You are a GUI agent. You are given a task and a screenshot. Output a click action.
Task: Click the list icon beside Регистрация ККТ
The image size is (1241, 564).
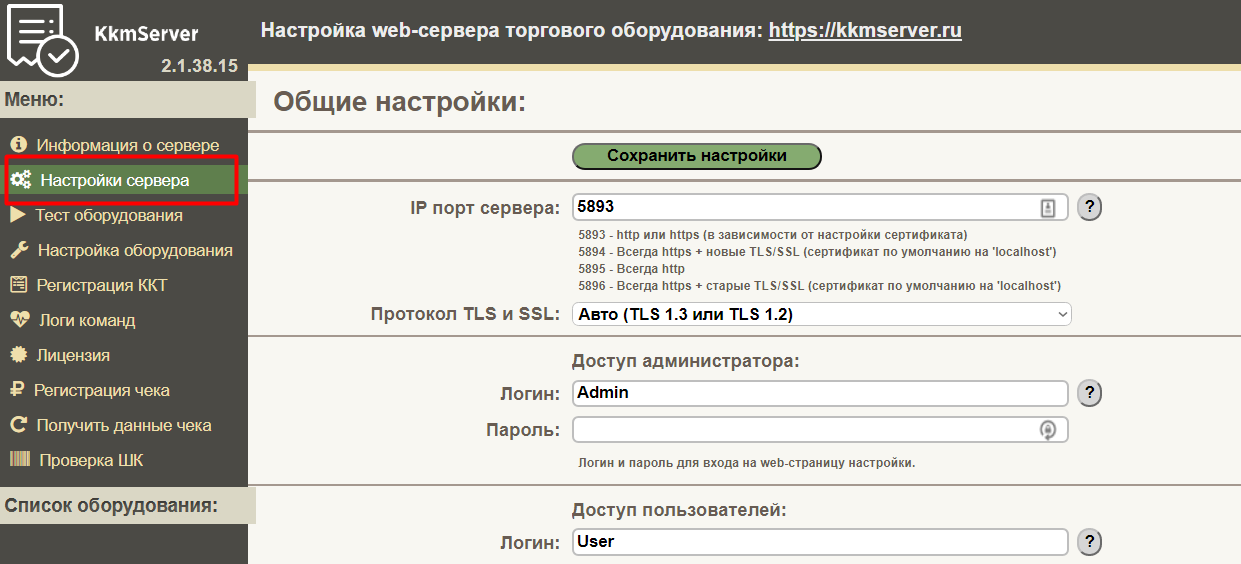19,285
